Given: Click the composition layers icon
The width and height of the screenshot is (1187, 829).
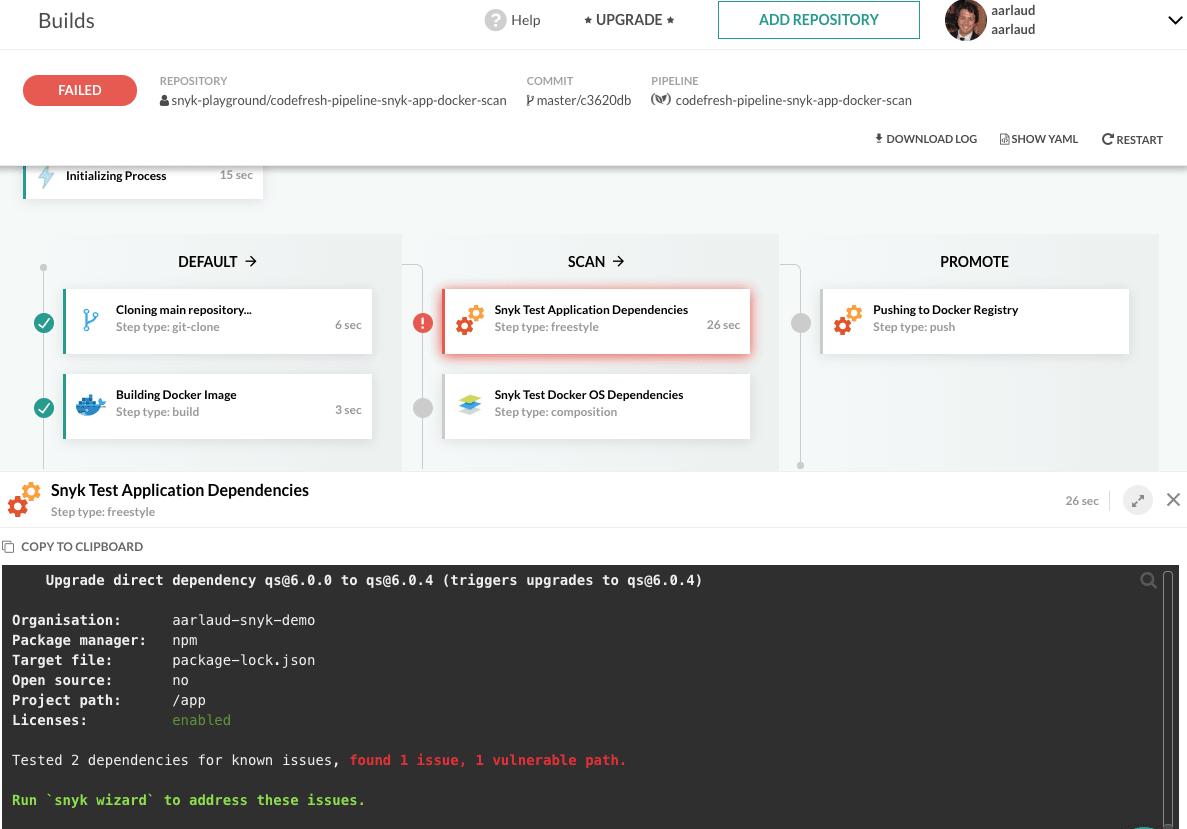Looking at the screenshot, I should tap(470, 405).
